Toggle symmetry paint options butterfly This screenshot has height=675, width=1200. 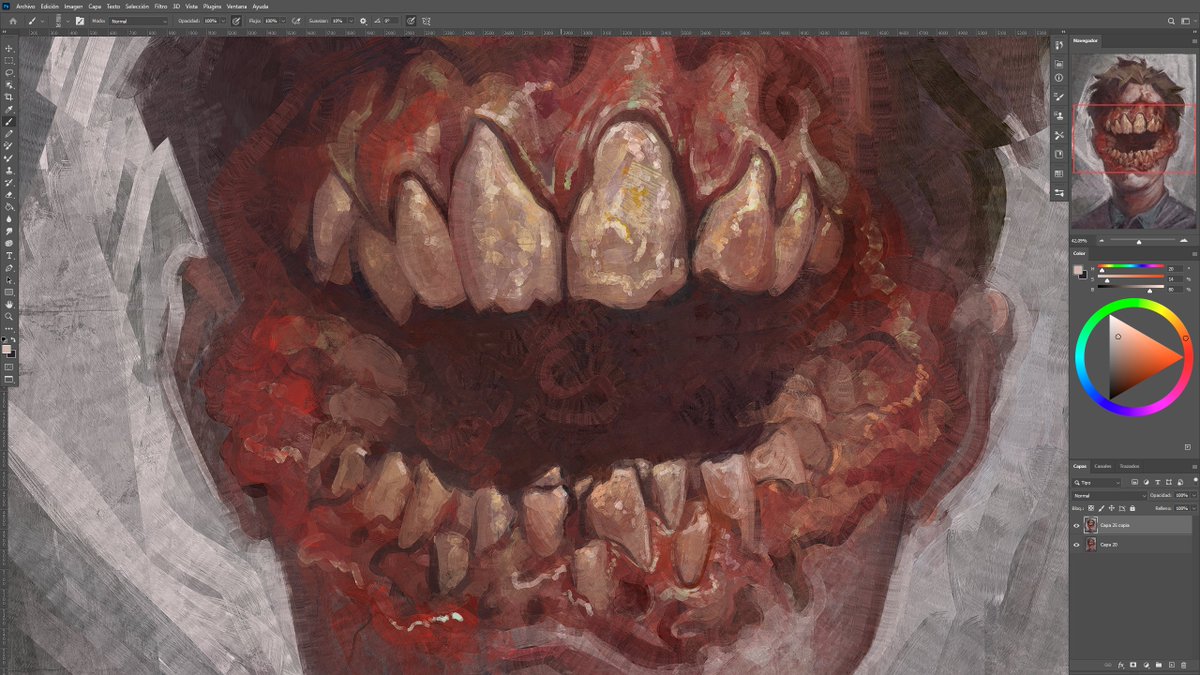pos(427,21)
